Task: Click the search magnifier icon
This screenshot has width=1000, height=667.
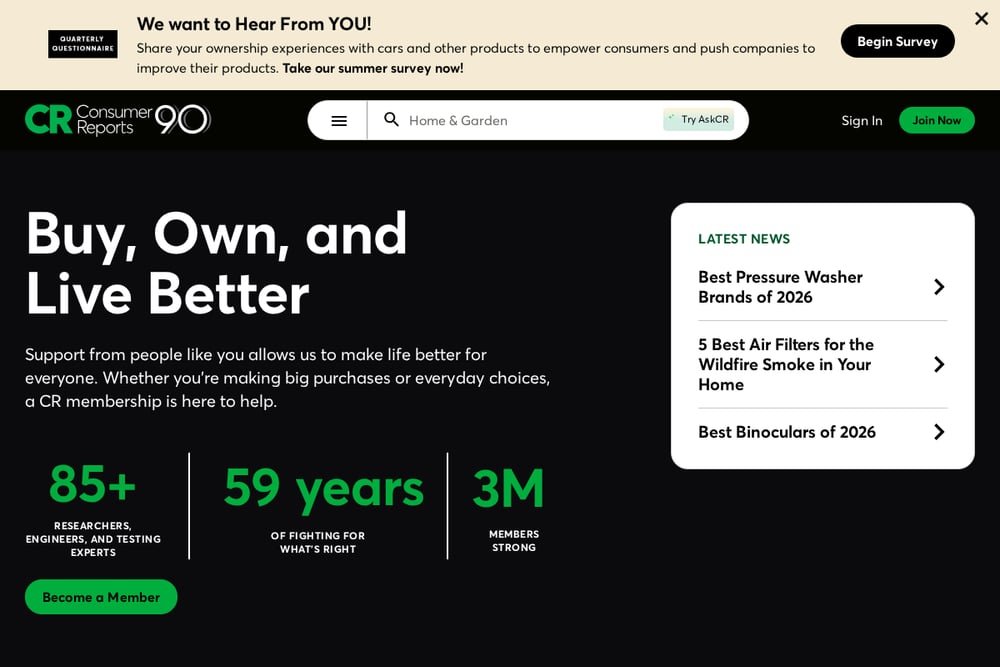Action: (x=392, y=120)
